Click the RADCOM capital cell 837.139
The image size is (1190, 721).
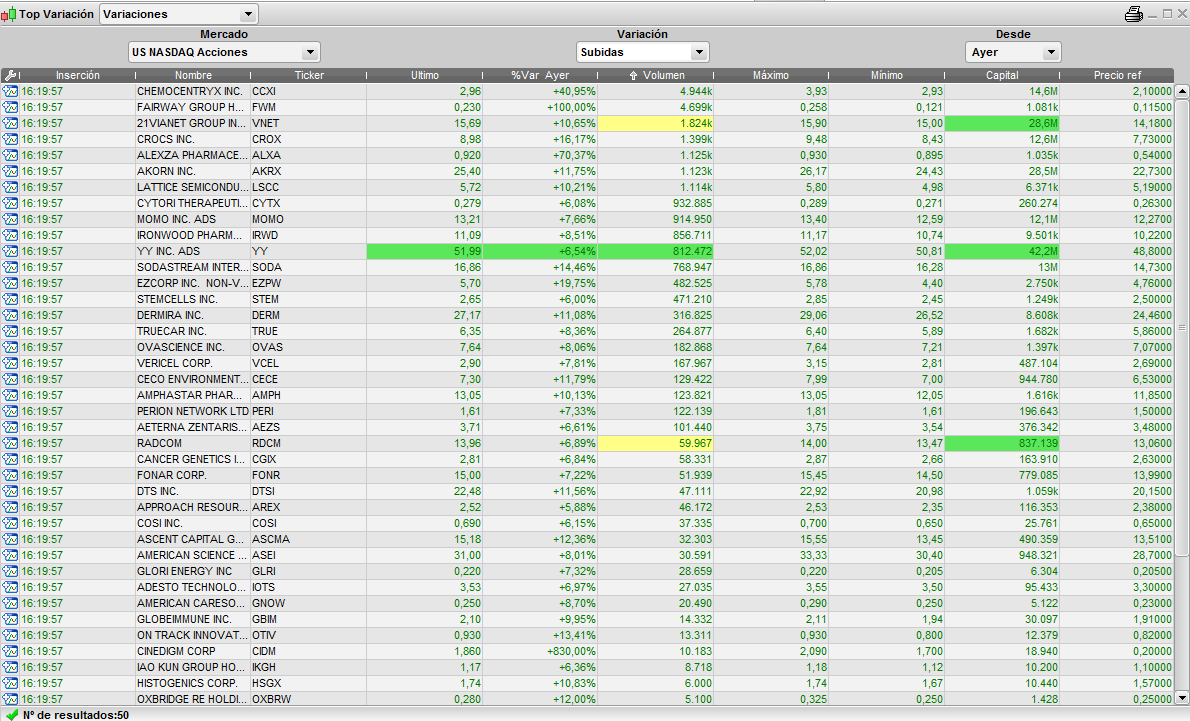point(1002,443)
